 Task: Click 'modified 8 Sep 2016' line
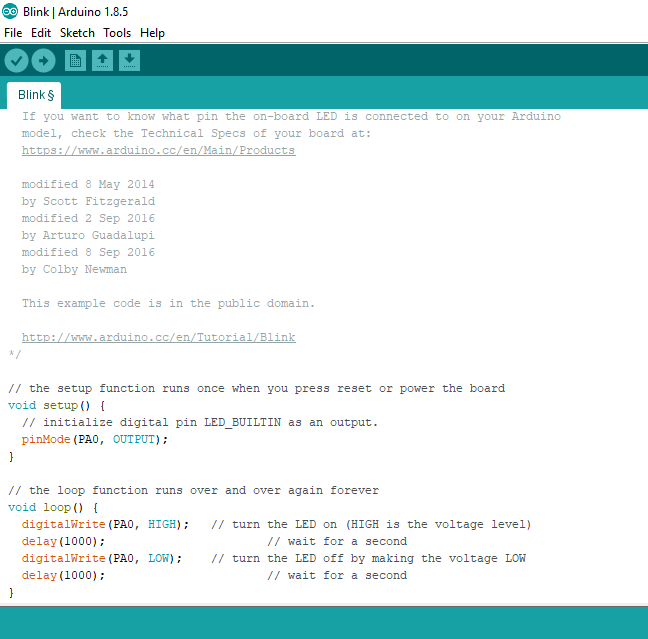(88, 252)
